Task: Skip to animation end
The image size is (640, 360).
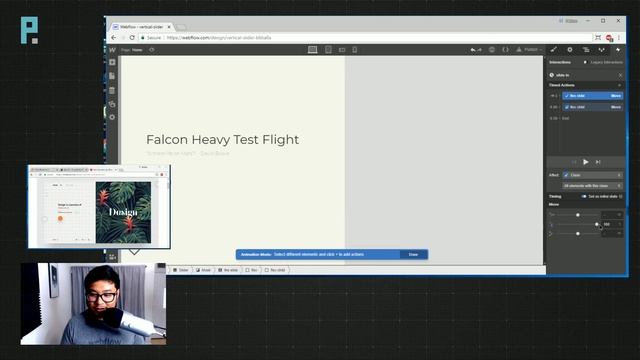Action: coord(598,162)
